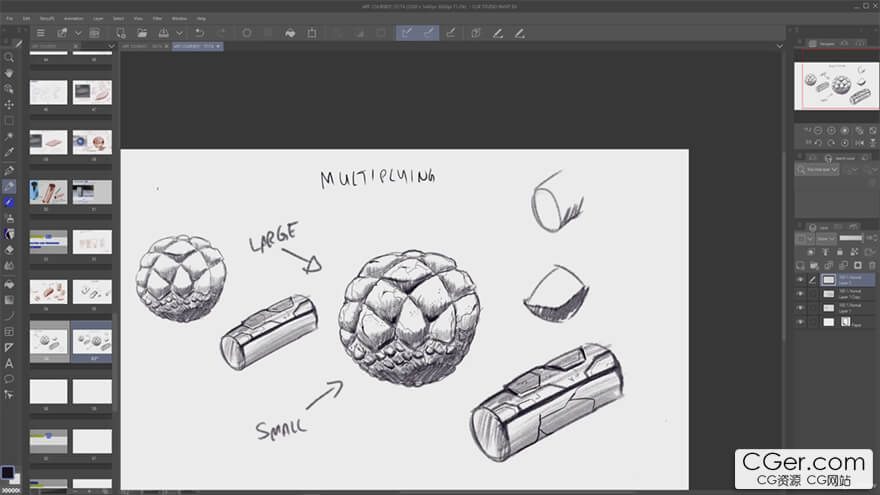Select the third layer row

tap(835, 308)
